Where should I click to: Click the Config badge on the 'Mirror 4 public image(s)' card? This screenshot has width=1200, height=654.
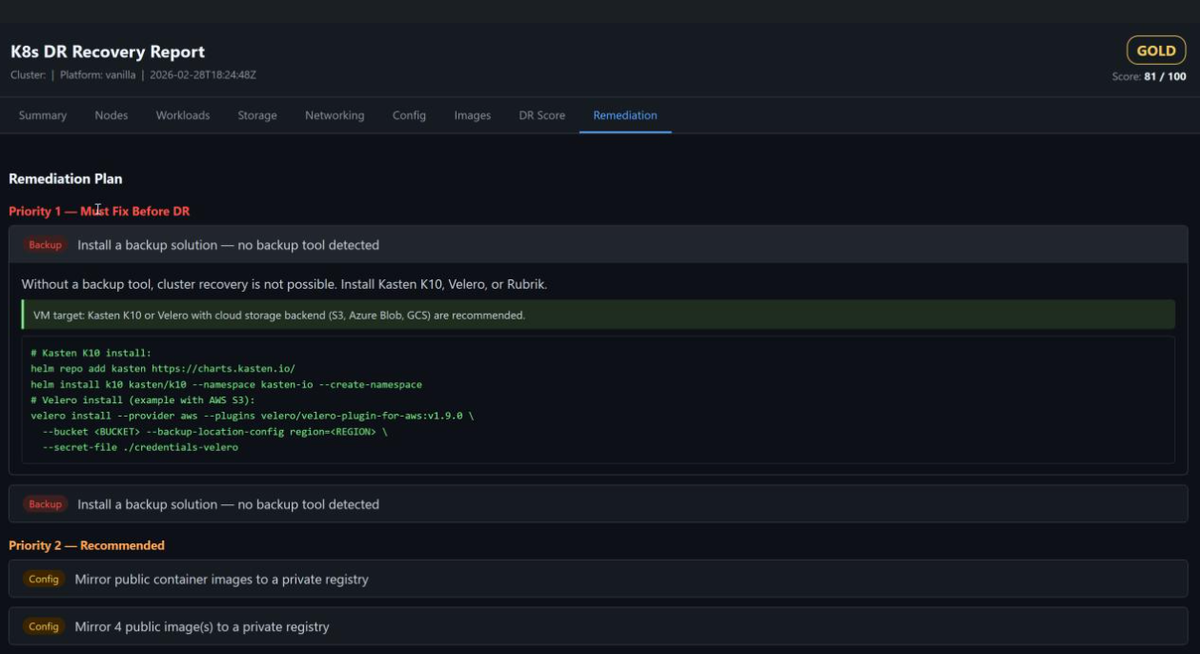click(44, 626)
